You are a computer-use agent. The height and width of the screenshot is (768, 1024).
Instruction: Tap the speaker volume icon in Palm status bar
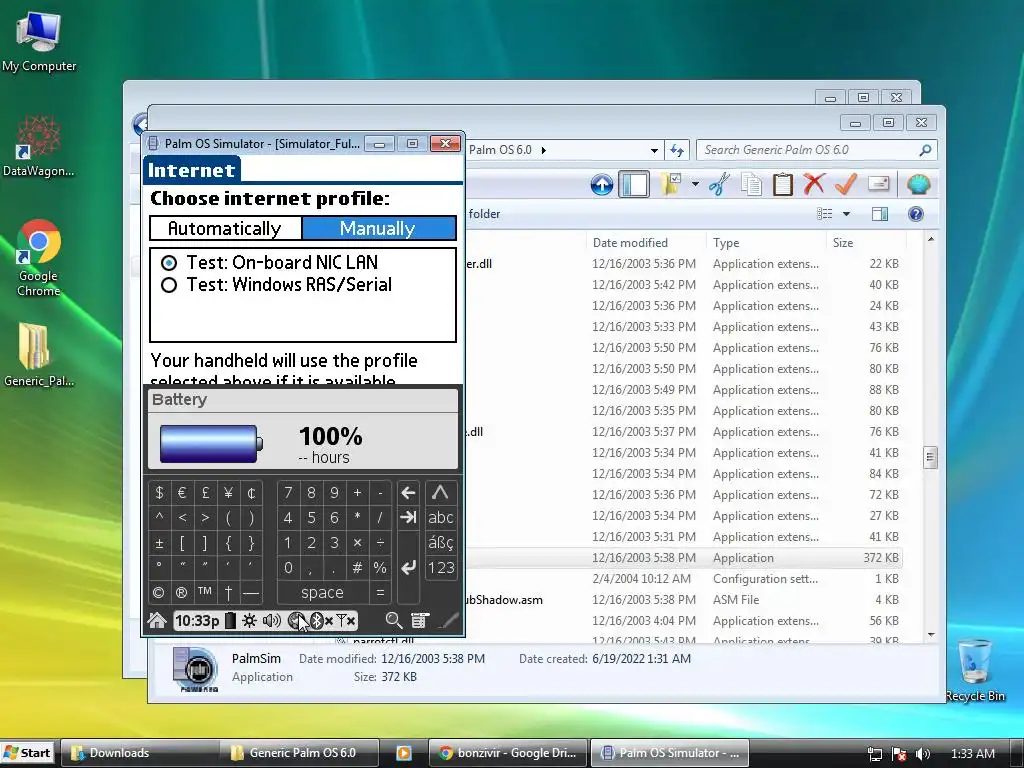(271, 620)
